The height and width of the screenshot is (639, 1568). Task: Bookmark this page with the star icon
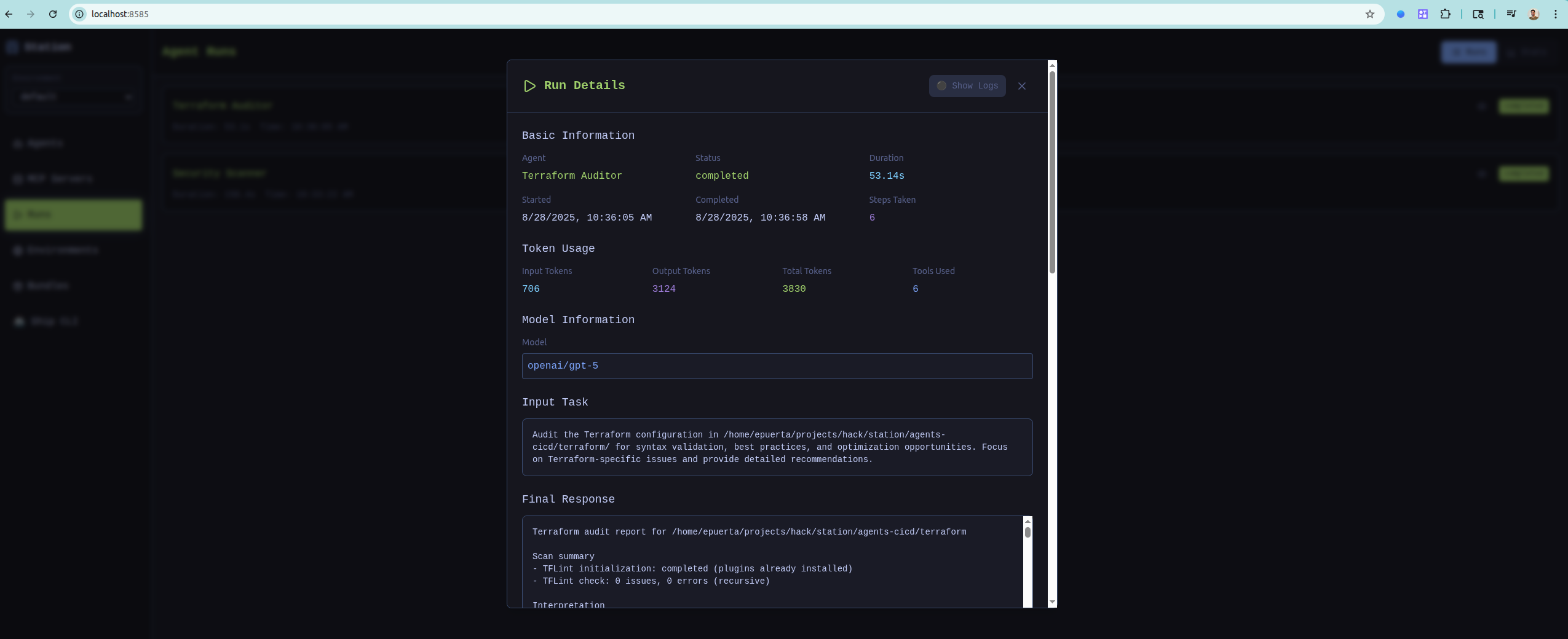pos(1370,14)
